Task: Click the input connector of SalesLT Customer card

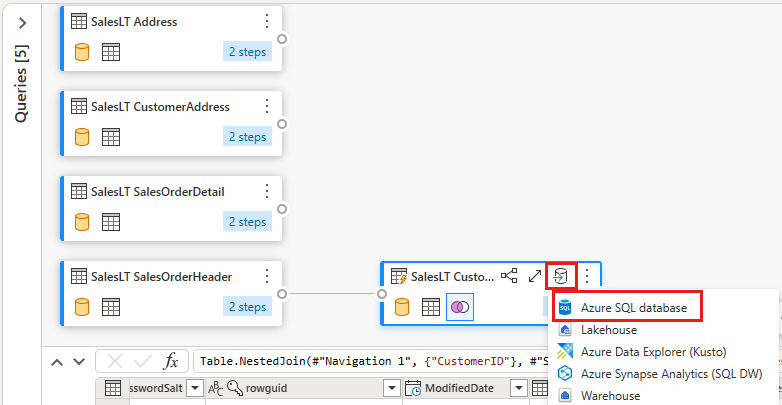Action: 382,294
